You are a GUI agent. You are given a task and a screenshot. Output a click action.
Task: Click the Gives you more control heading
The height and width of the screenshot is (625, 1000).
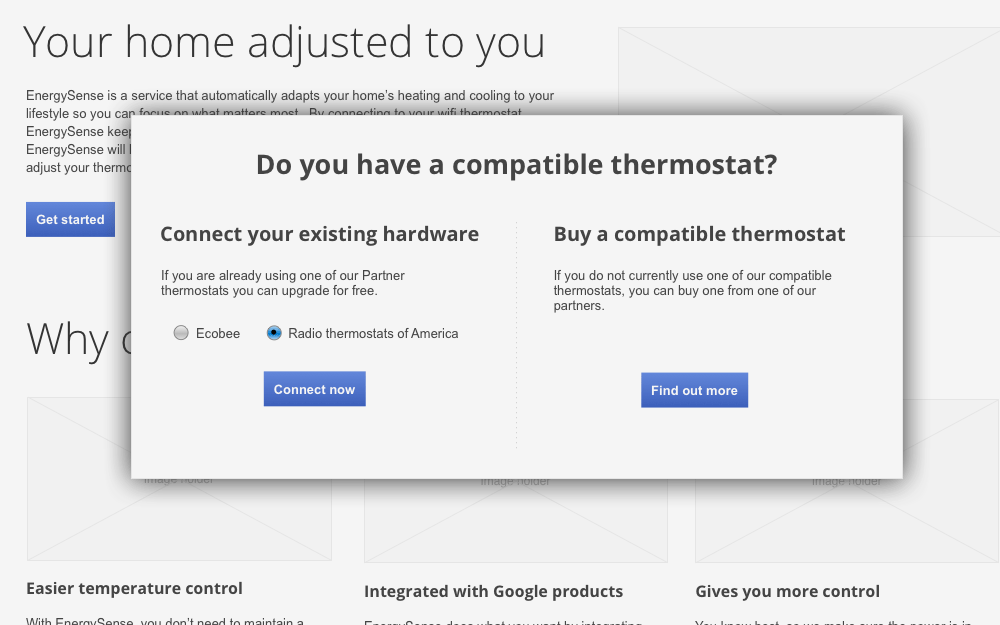(x=787, y=591)
